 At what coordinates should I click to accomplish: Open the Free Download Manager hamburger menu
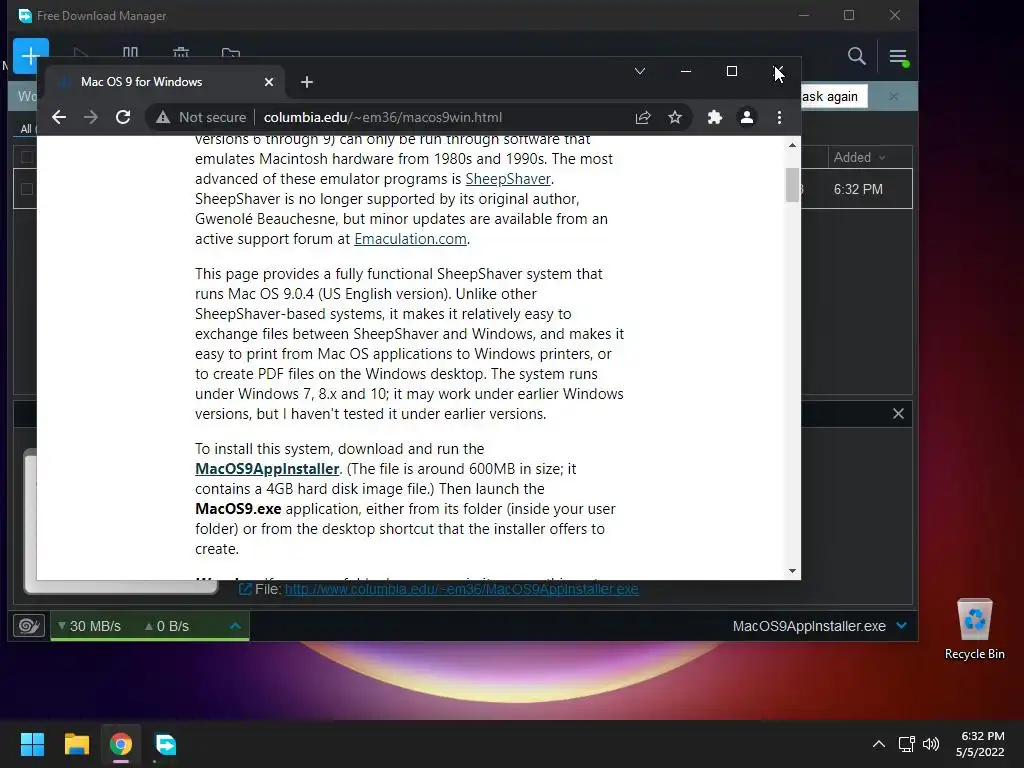[898, 57]
